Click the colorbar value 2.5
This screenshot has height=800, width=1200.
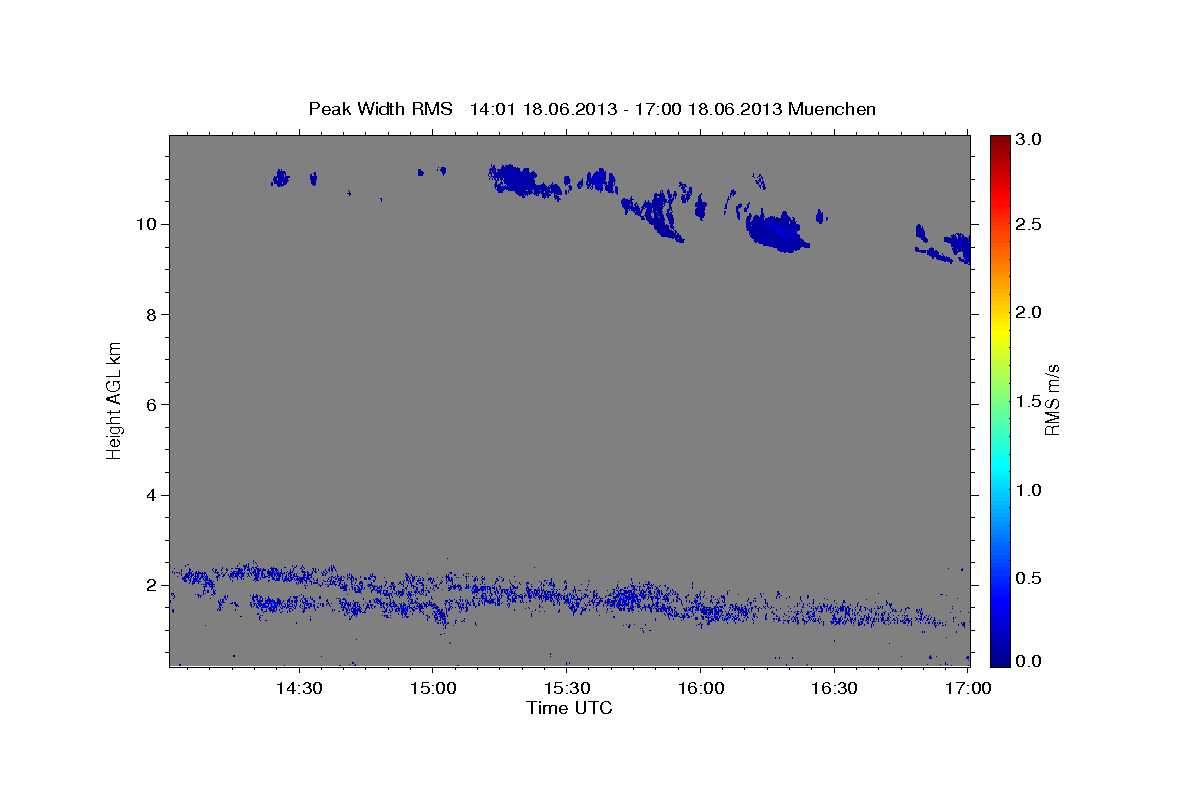1029,224
